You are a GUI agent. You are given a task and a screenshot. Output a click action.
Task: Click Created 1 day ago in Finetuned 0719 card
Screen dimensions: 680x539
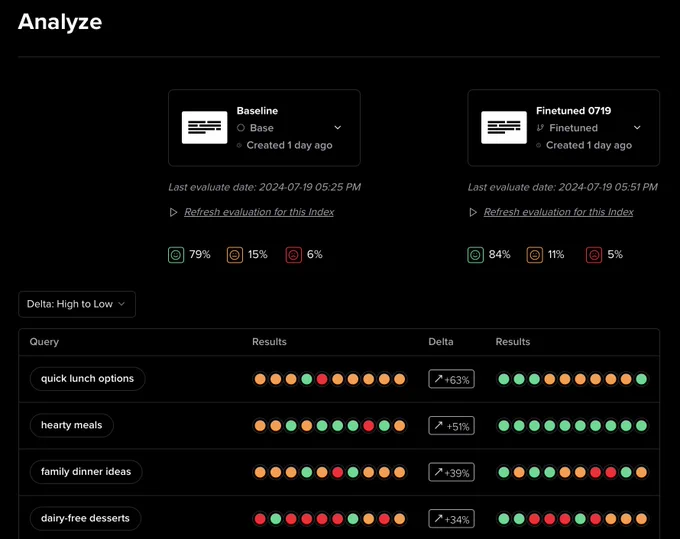589,145
